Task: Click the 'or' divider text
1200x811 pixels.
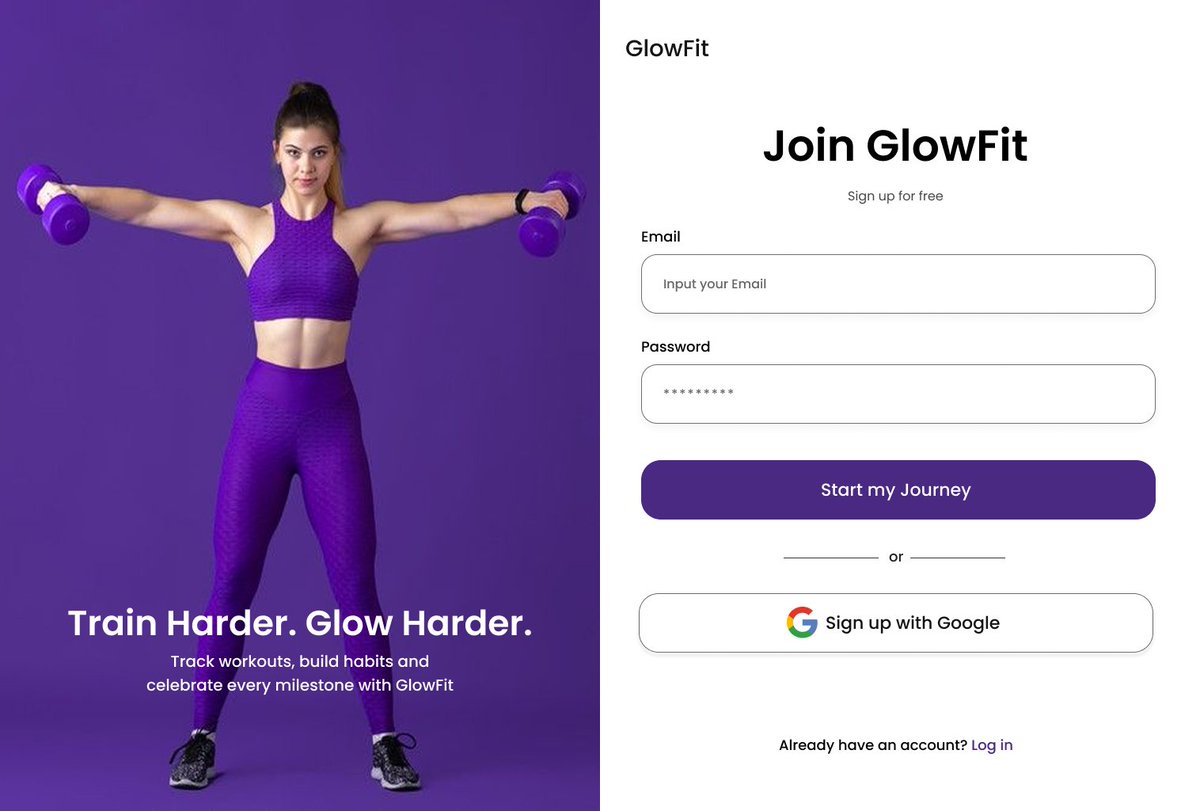Action: pyautogui.click(x=896, y=557)
